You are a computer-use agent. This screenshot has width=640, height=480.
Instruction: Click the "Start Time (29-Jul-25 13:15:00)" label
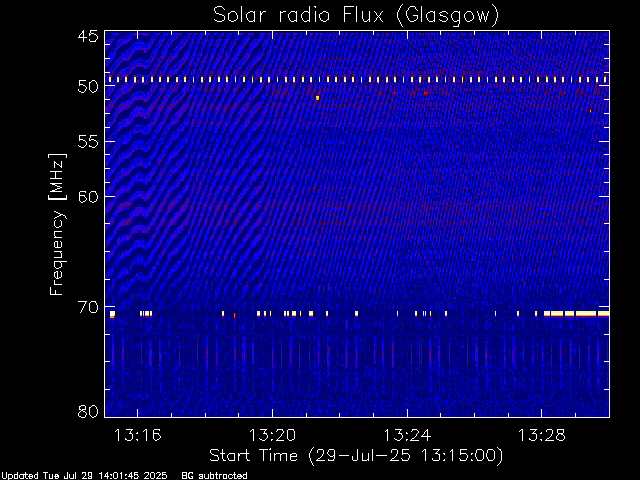pos(356,456)
